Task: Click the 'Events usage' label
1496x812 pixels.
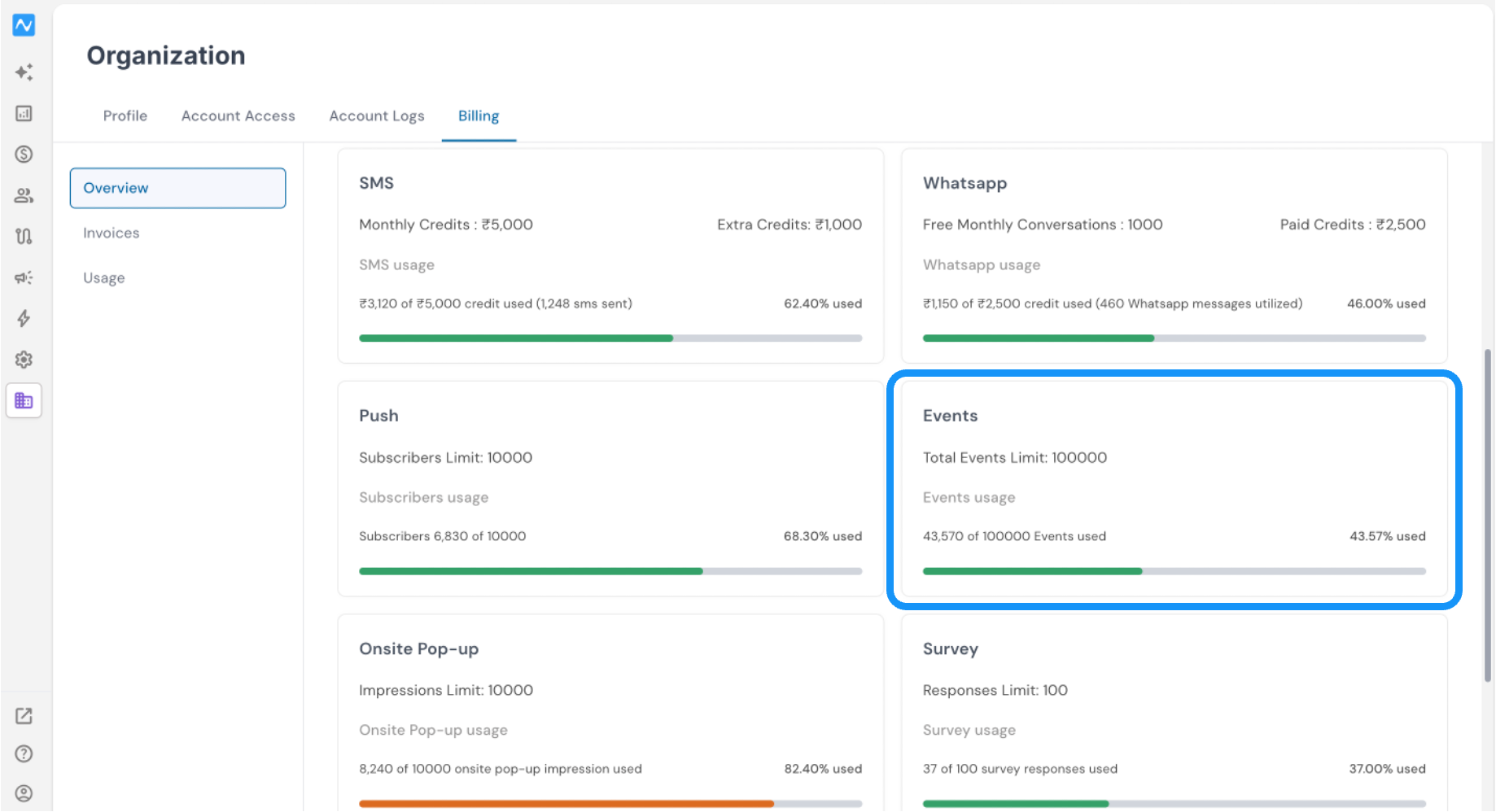Action: (x=969, y=497)
